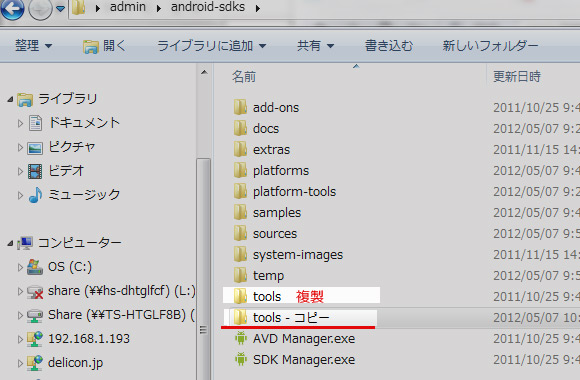Screen dimensions: 580x380
Task: Expand the arrow before admin breadcrumb
Action: point(98,8)
